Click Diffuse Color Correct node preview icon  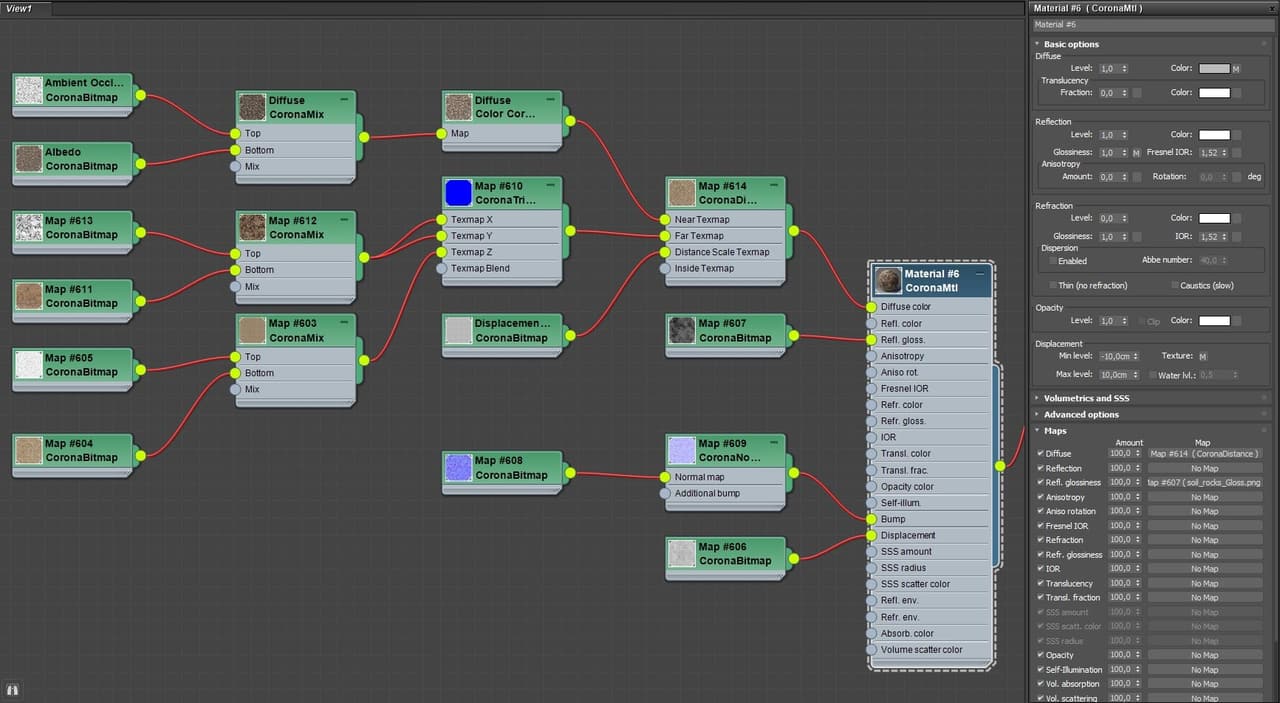click(x=458, y=107)
